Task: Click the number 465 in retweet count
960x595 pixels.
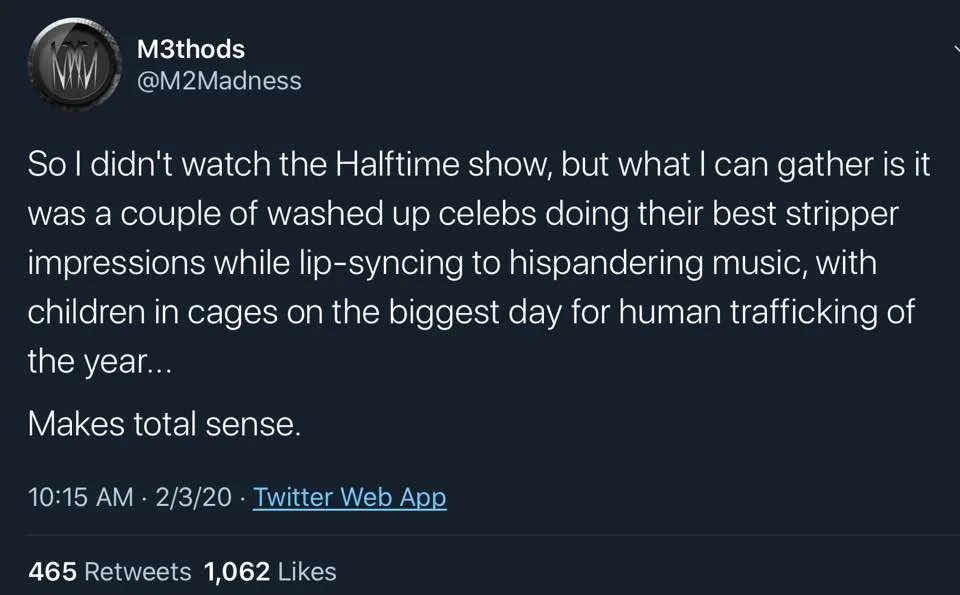Action: click(x=53, y=572)
